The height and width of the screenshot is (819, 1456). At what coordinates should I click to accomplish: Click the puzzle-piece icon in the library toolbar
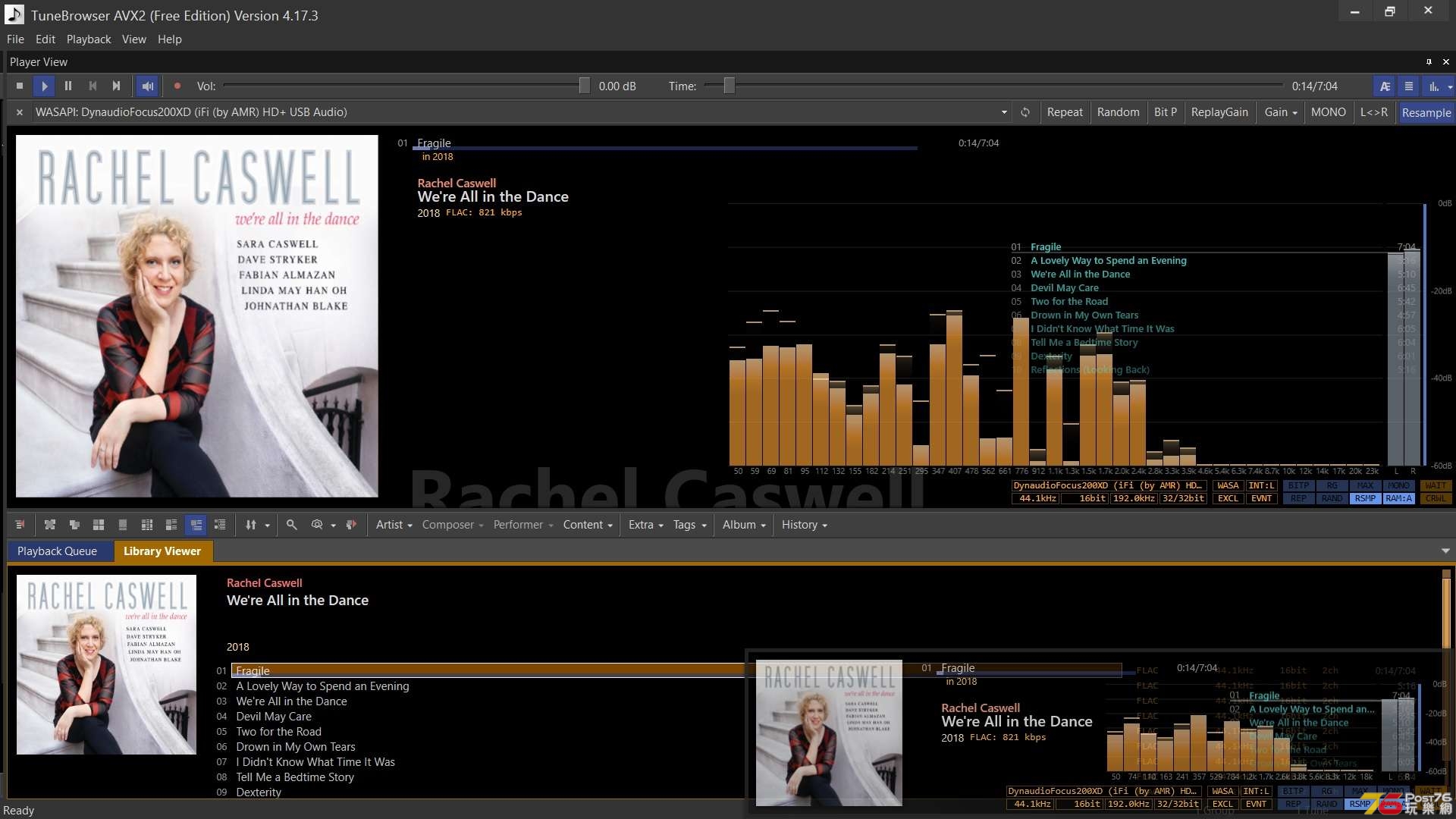pos(50,525)
